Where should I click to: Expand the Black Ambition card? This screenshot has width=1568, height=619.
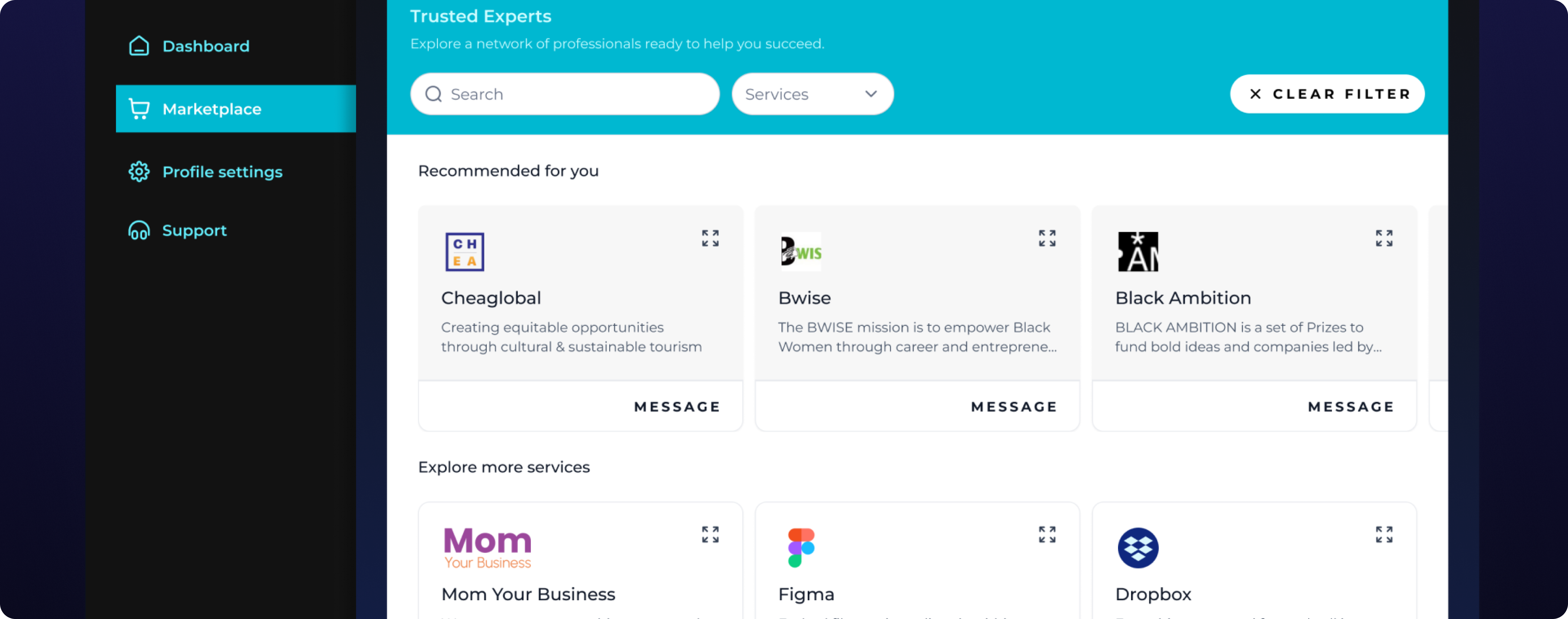tap(1384, 238)
